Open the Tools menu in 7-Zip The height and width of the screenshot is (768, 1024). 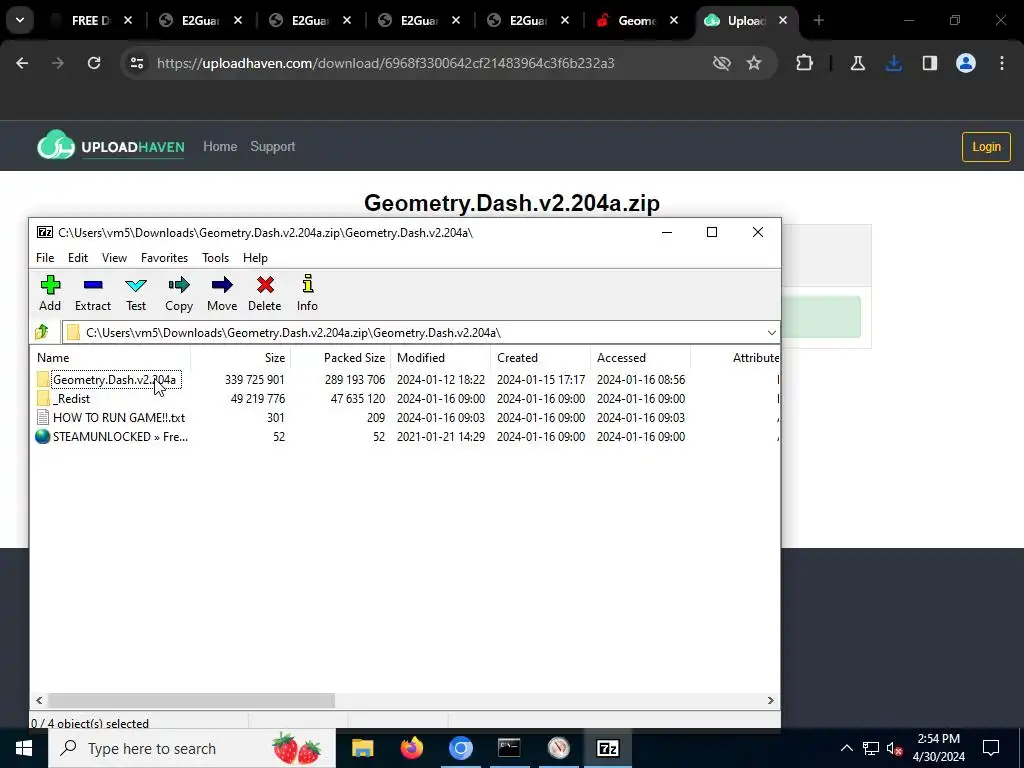coord(216,258)
